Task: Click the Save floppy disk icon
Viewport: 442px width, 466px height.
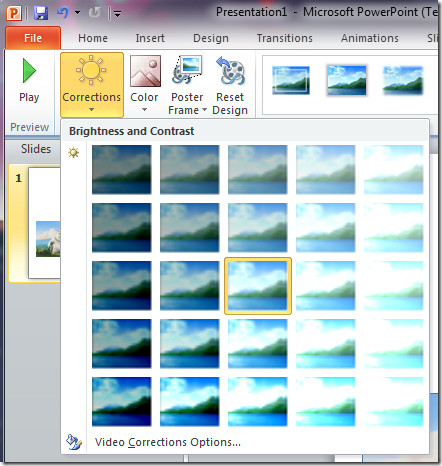Action: pyautogui.click(x=41, y=13)
